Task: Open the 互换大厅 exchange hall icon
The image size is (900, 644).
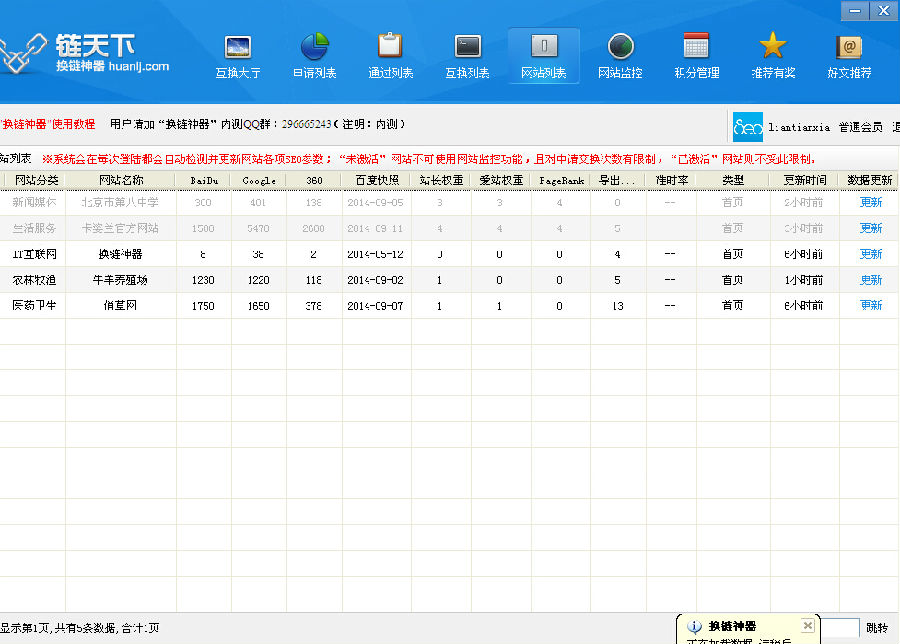Action: [238, 56]
